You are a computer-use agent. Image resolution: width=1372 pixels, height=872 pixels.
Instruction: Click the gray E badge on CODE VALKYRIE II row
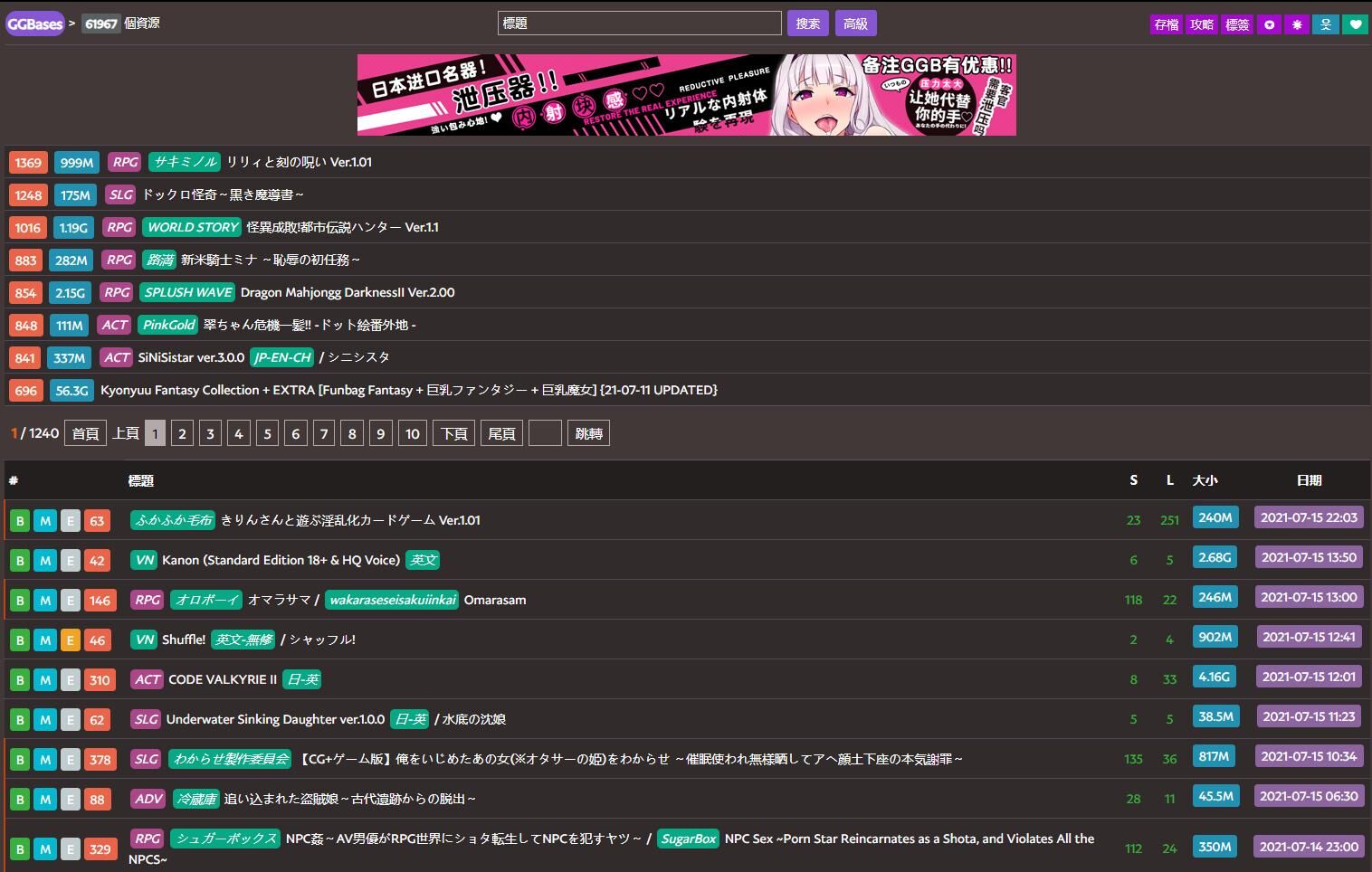click(x=70, y=680)
